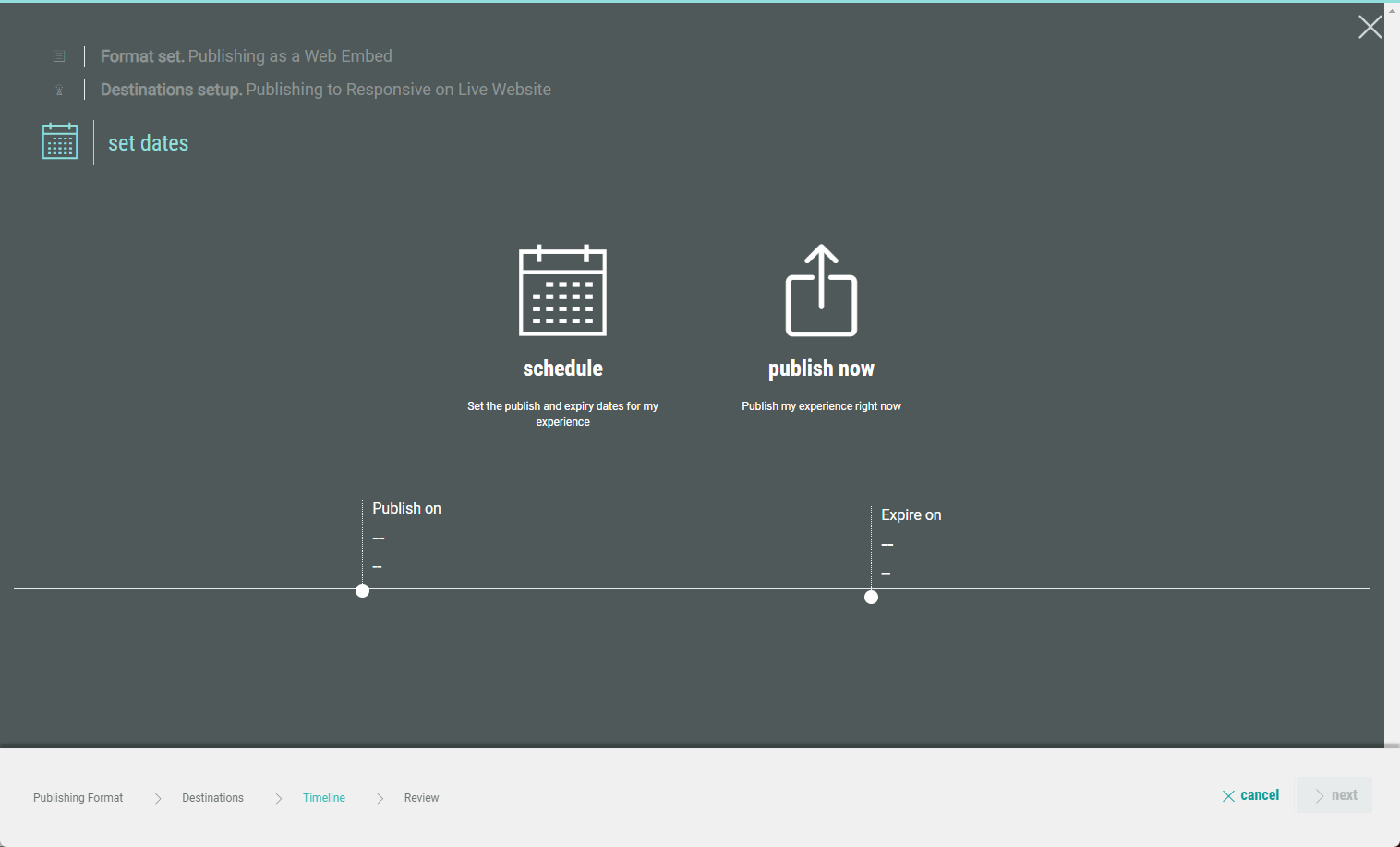Select the Expire on timeline marker dot
Viewport: 1400px width, 847px height.
point(871,598)
